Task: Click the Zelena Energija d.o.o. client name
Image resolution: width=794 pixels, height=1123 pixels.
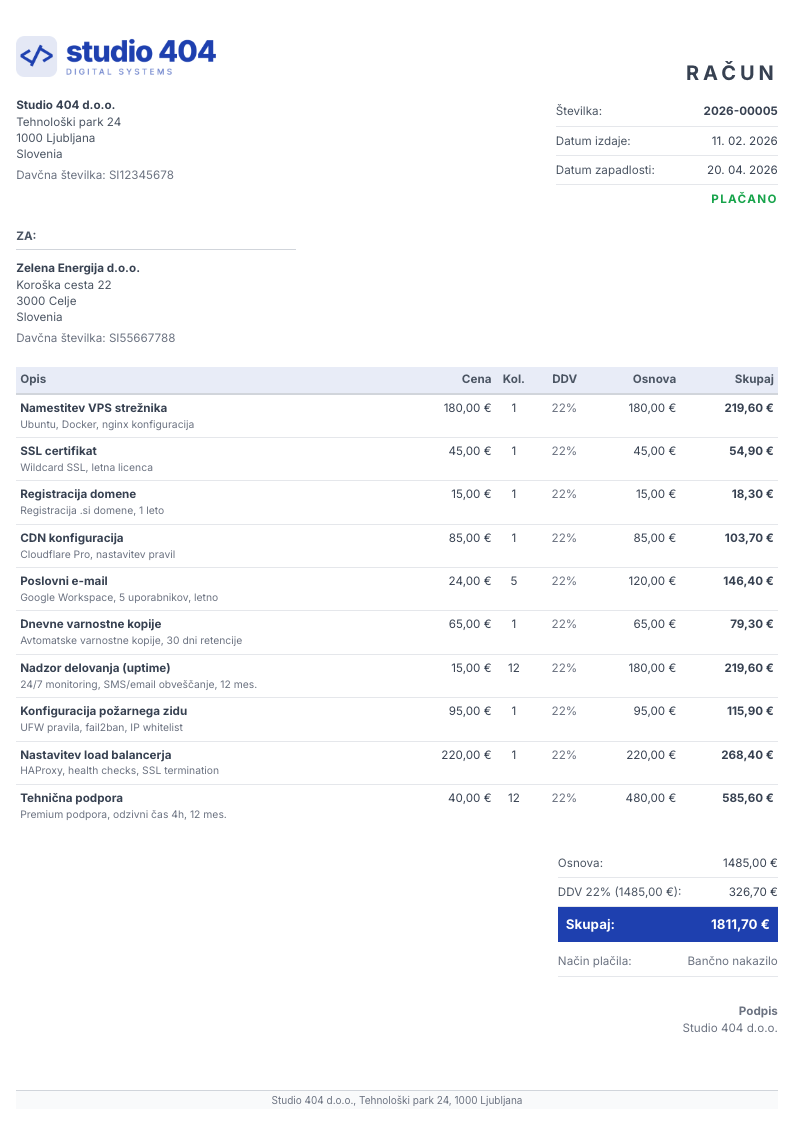Action: coord(78,268)
